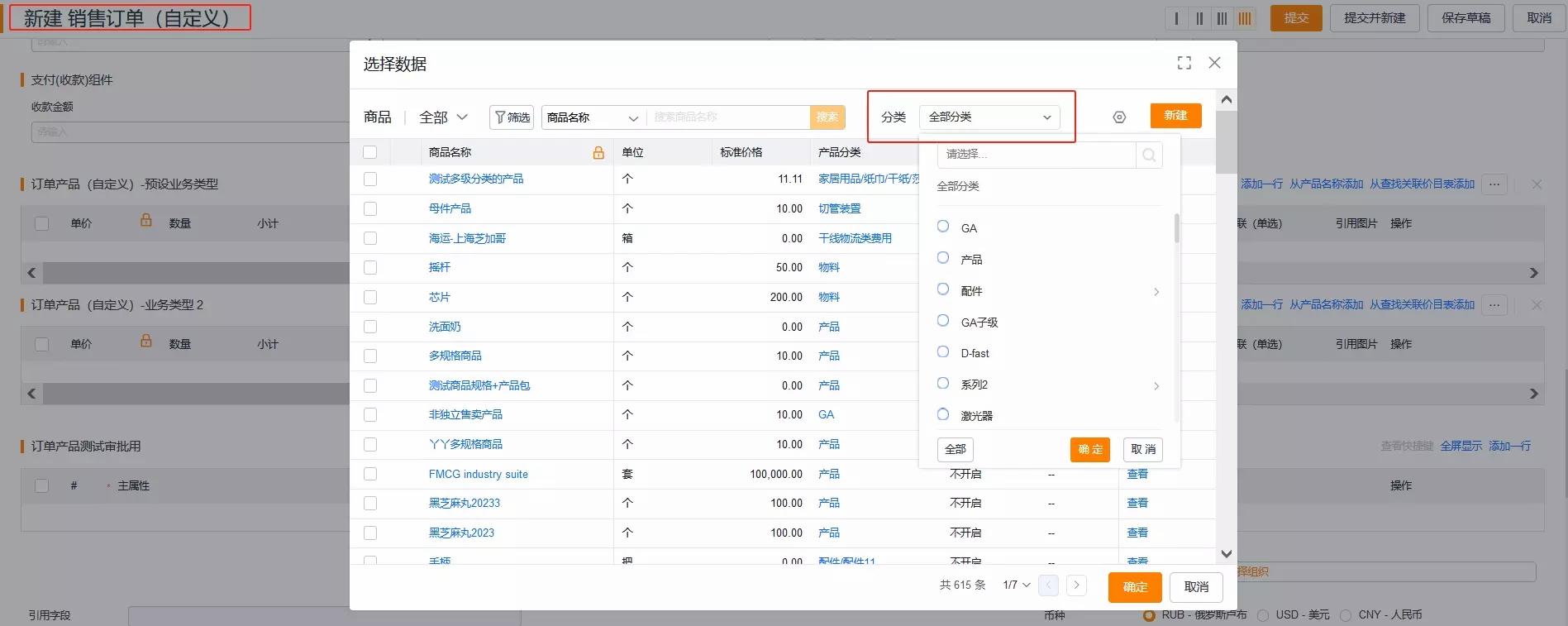Expand the 配件 category submenu
Image resolution: width=1568 pixels, height=626 pixels.
coord(1156,291)
